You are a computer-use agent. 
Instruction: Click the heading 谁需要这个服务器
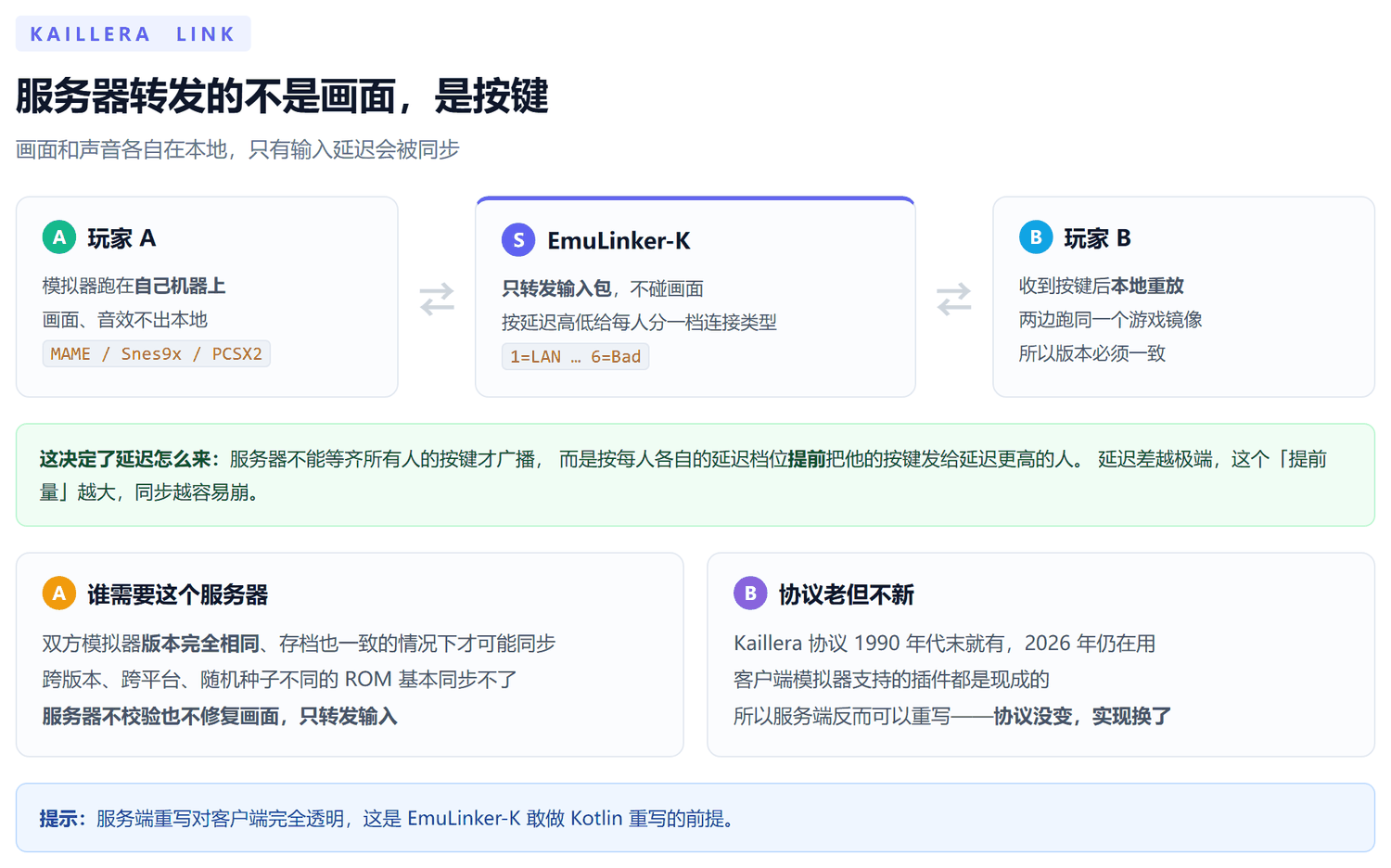click(177, 594)
